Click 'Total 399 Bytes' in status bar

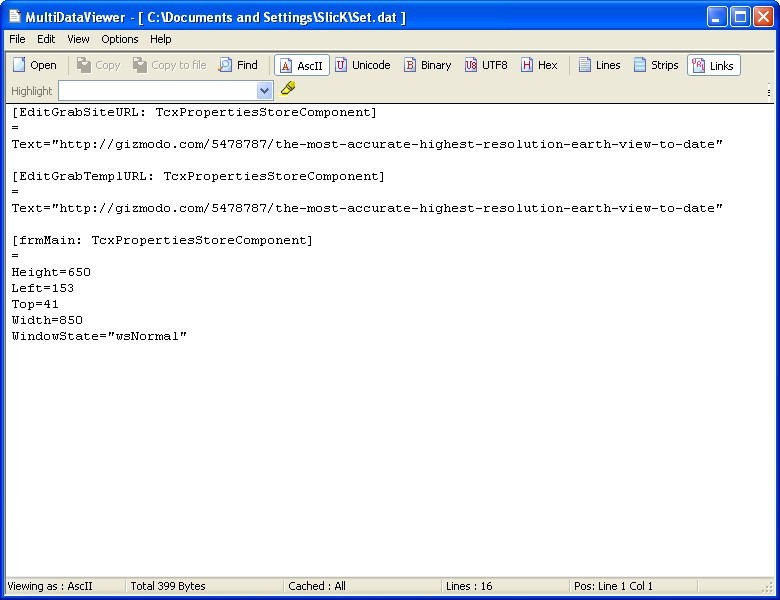(x=168, y=586)
